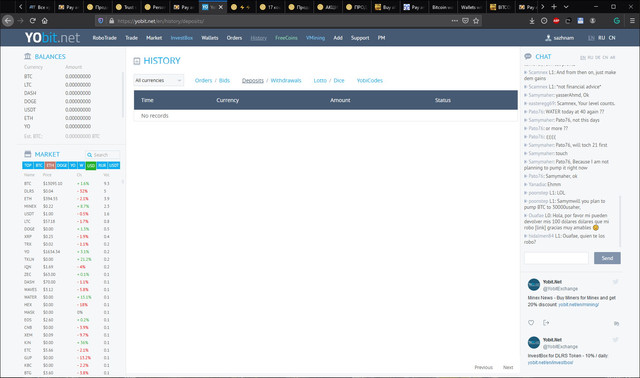640x378 pixels.
Task: Open the yobit.net mining link in tweet
Action: pos(578,305)
